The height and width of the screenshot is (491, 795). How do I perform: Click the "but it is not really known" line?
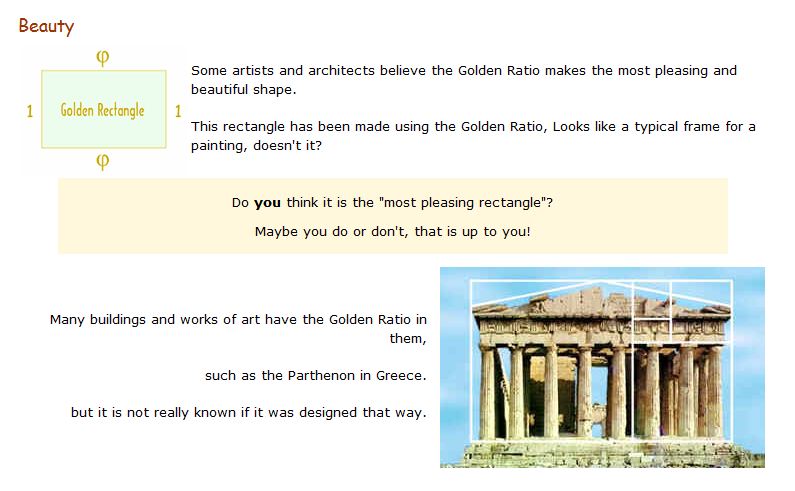(248, 412)
